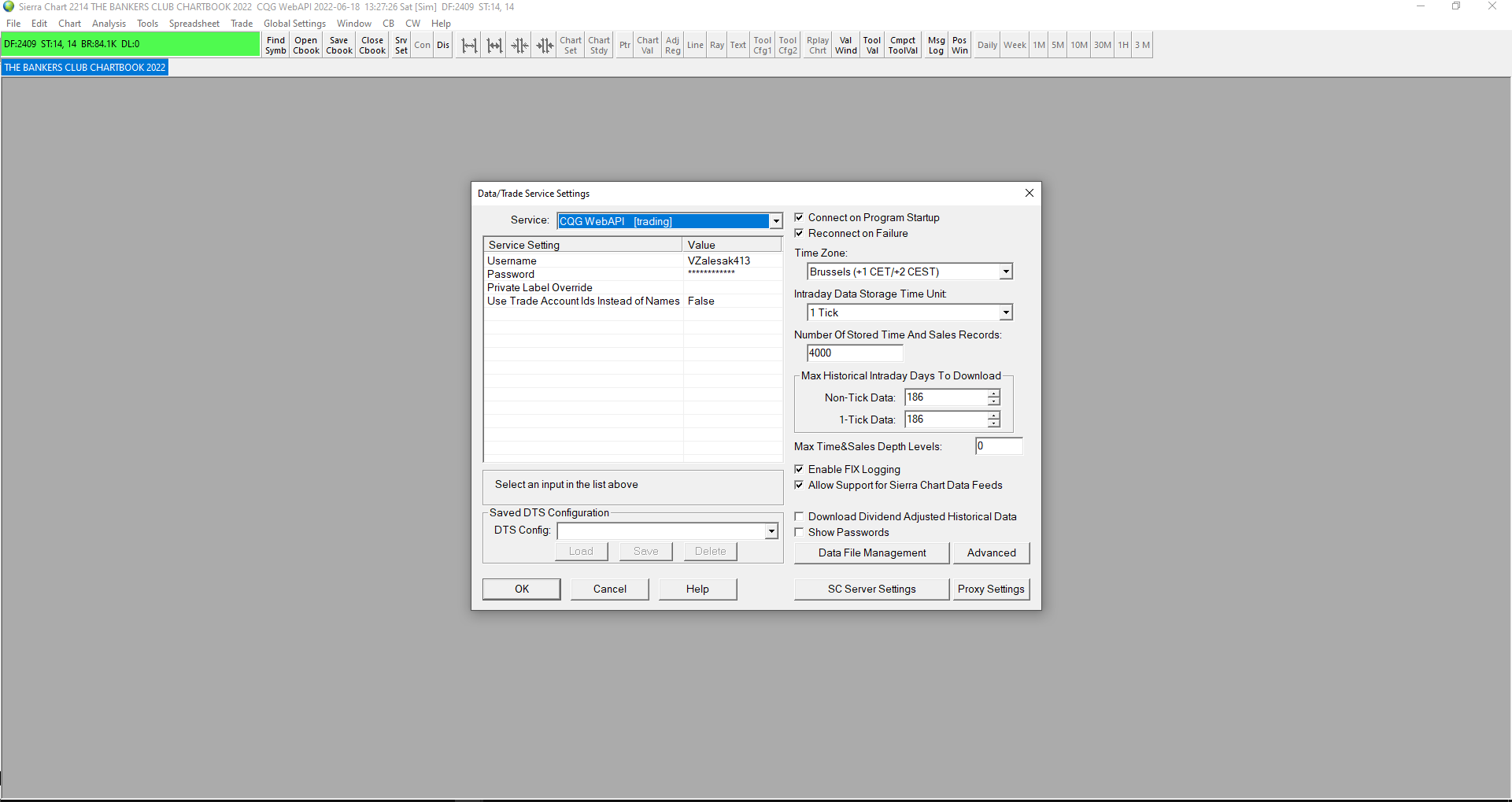Click the Stored Time And Sales Records field
Viewport: 1512px width, 802px height.
854,353
